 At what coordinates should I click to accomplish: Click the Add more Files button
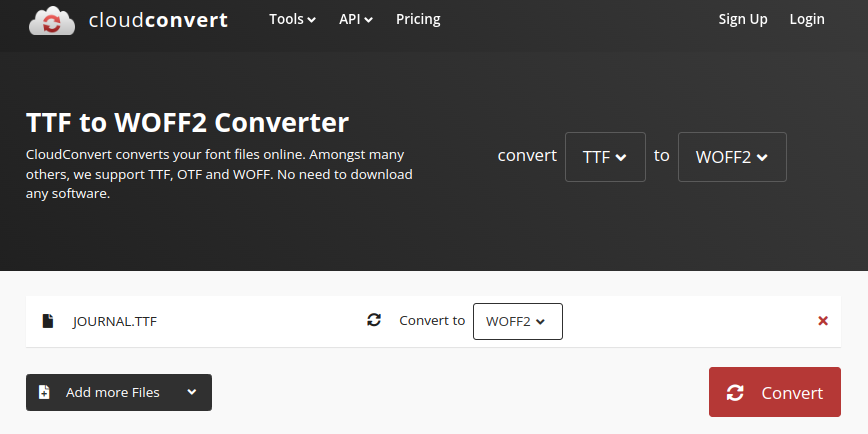(x=112, y=392)
